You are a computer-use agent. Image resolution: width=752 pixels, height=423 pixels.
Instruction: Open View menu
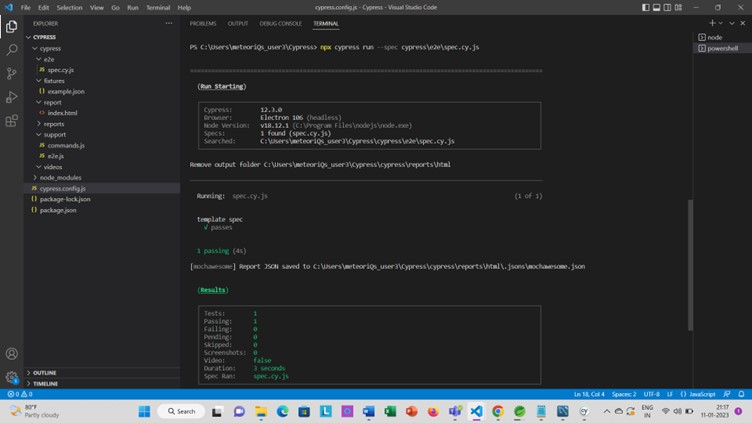tap(97, 8)
